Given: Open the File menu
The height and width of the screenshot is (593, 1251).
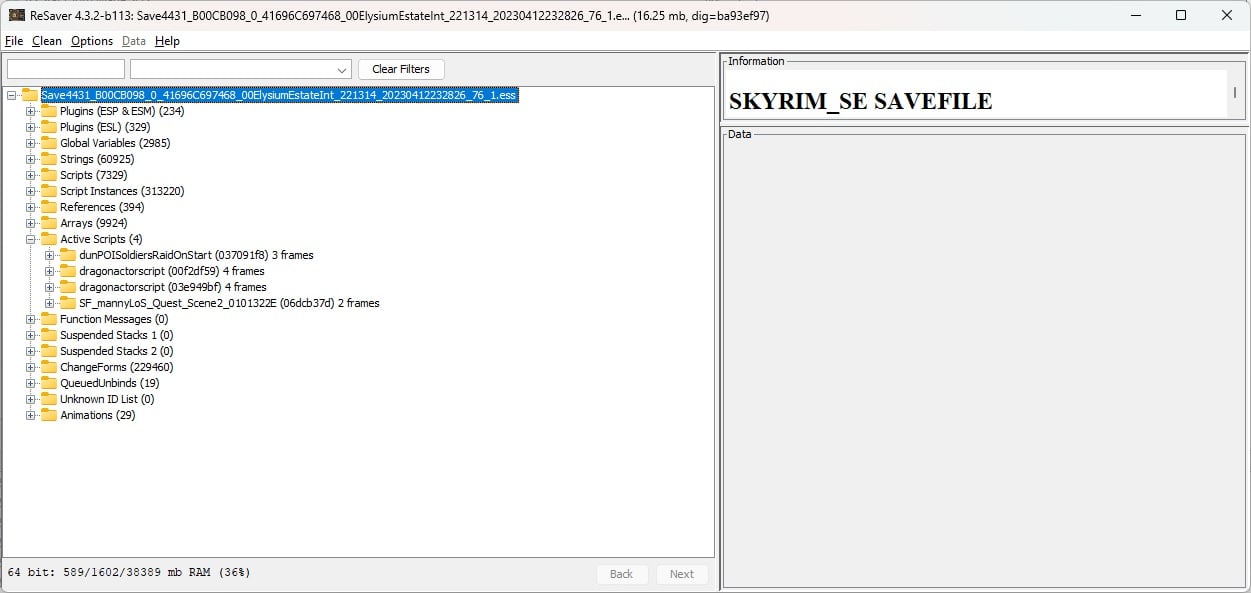Looking at the screenshot, I should tap(14, 41).
